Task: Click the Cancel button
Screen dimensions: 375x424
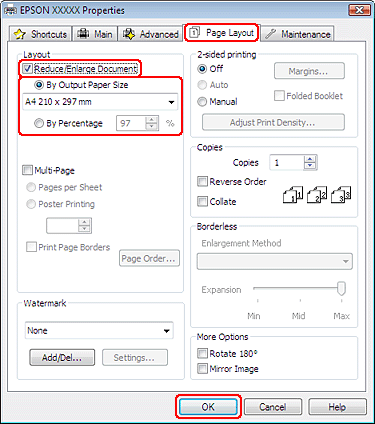Action: [273, 407]
